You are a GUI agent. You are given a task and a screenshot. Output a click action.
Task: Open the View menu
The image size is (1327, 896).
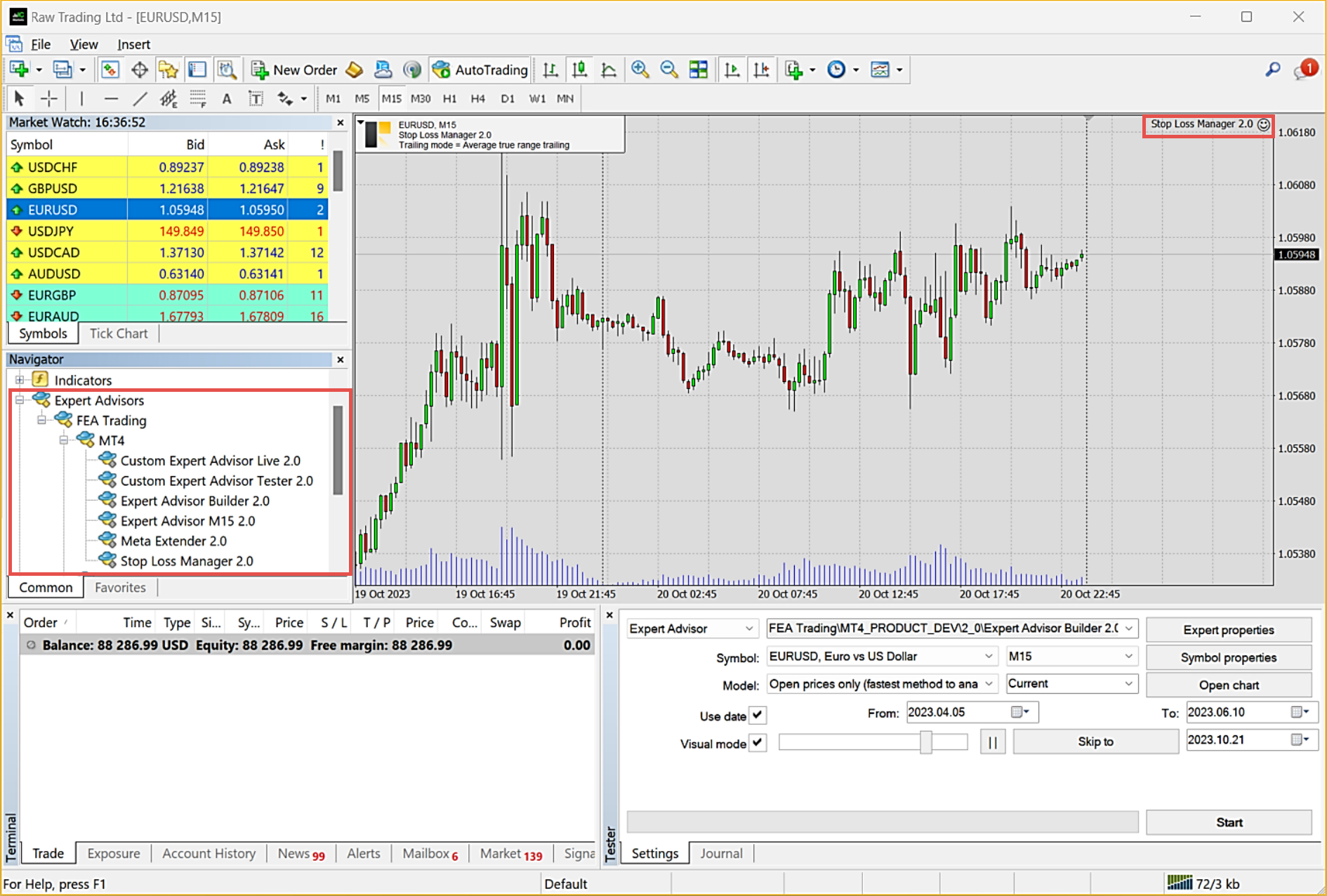coord(84,44)
